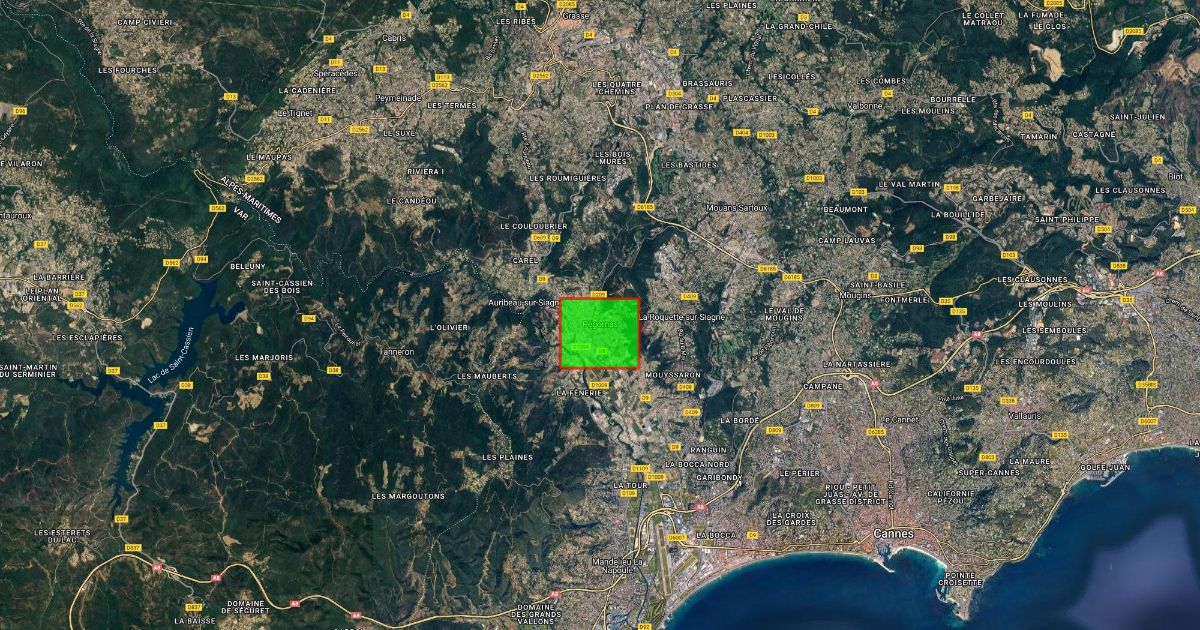Select the ALPES-MARITIMES border label
This screenshot has width=1200, height=630.
252,198
